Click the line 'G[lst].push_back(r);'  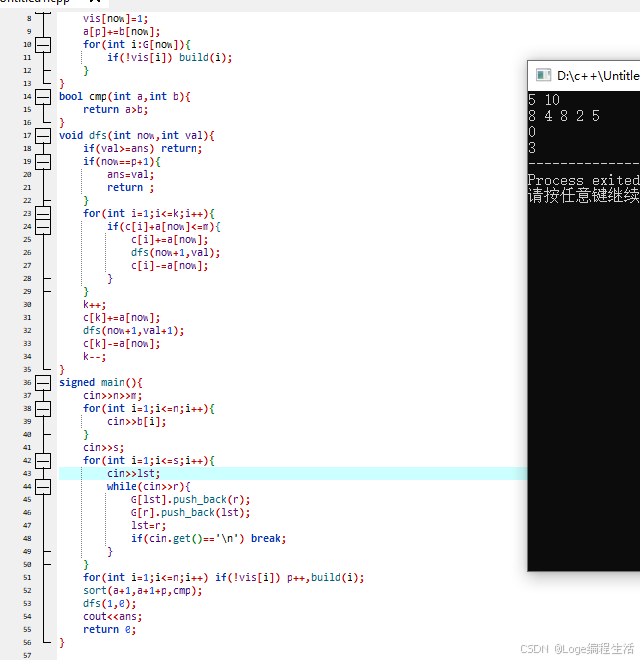tap(190, 500)
